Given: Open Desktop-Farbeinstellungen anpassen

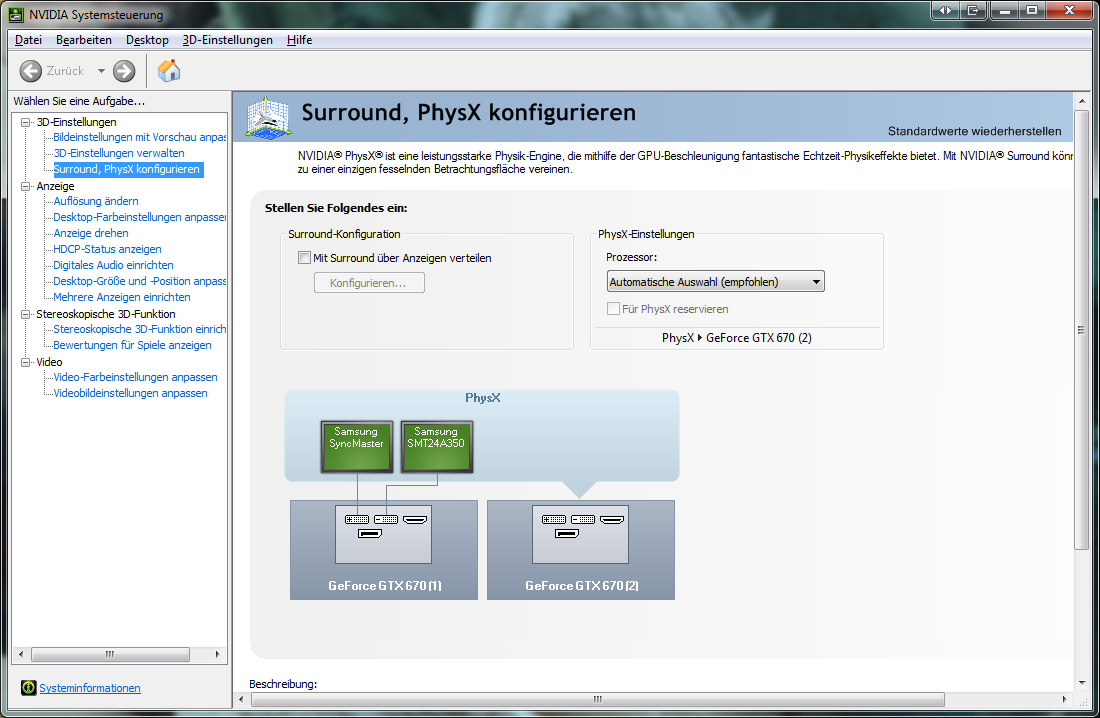Looking at the screenshot, I should click(x=140, y=217).
